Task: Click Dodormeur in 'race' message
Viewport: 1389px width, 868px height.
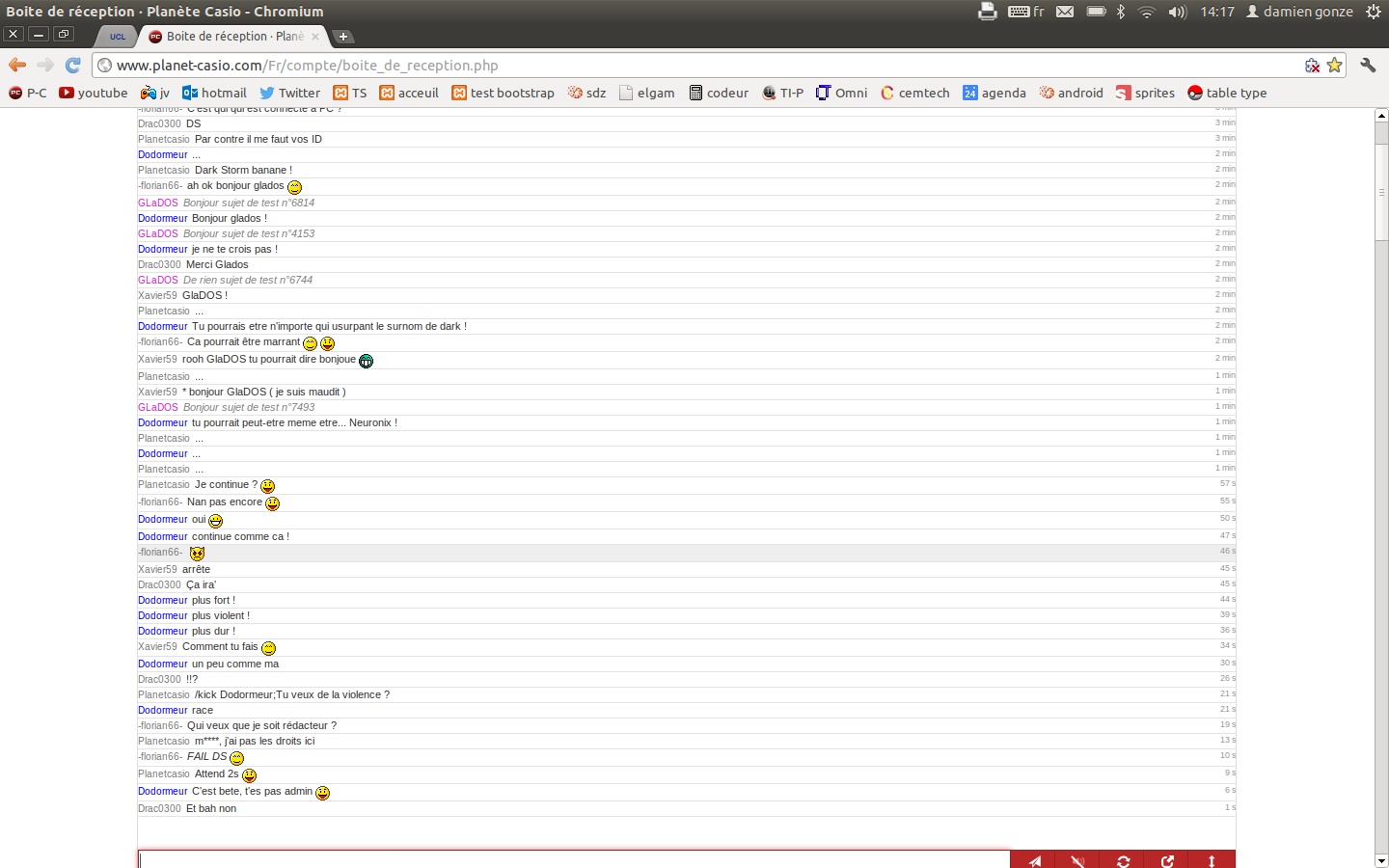Action: 162,710
